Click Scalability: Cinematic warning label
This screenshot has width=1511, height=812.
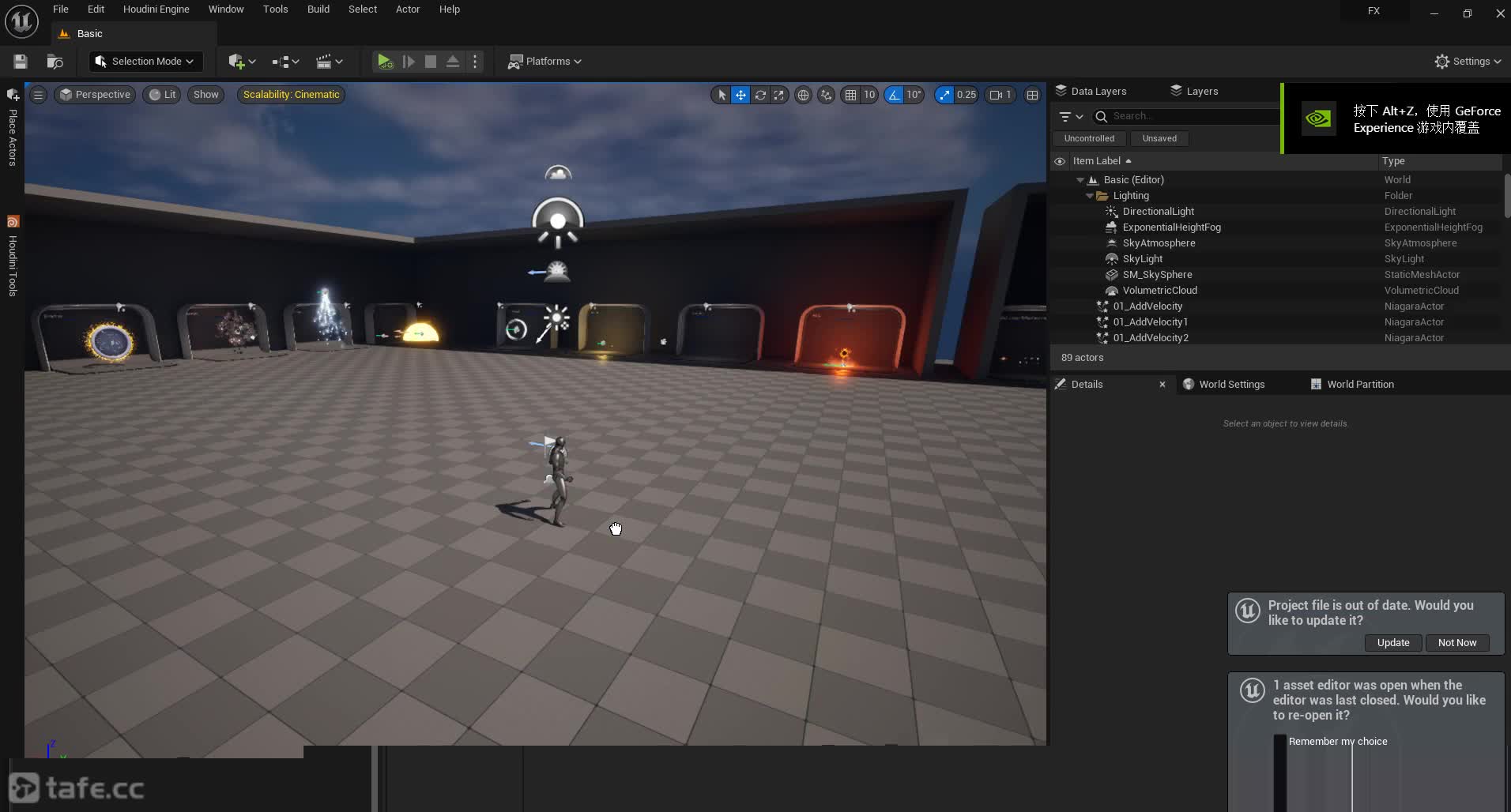coord(291,95)
